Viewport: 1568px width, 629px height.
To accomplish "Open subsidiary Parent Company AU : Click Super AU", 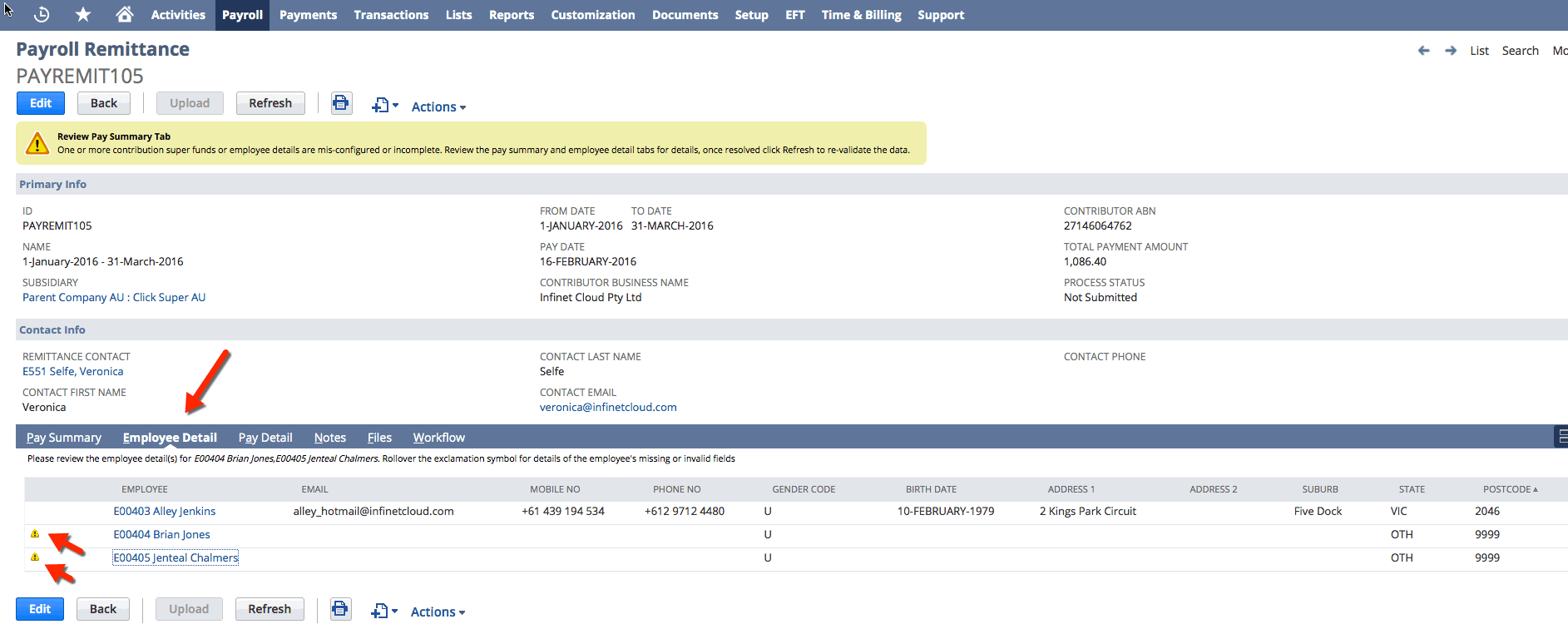I will pos(114,297).
